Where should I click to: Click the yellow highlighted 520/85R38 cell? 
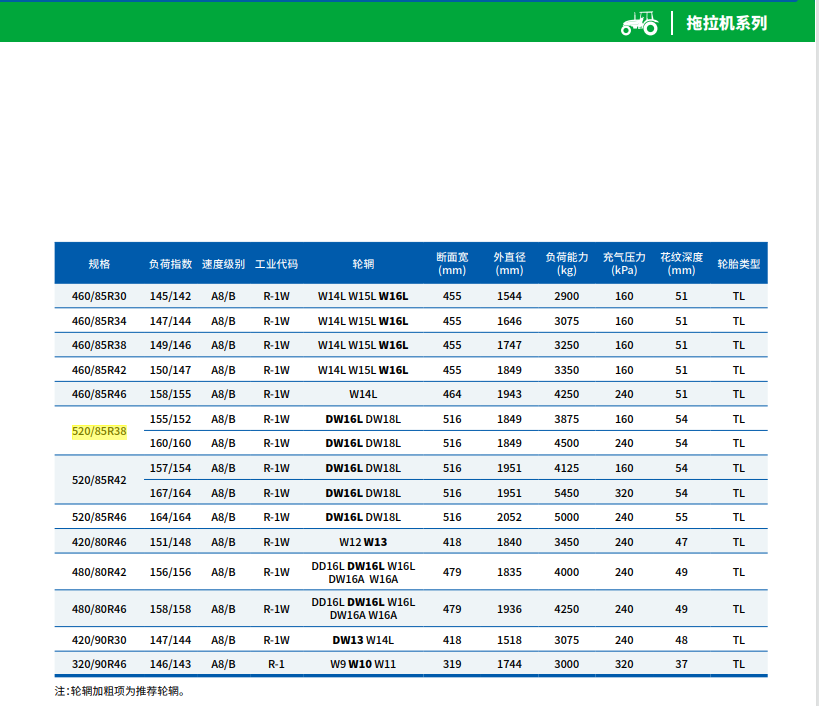pos(99,431)
